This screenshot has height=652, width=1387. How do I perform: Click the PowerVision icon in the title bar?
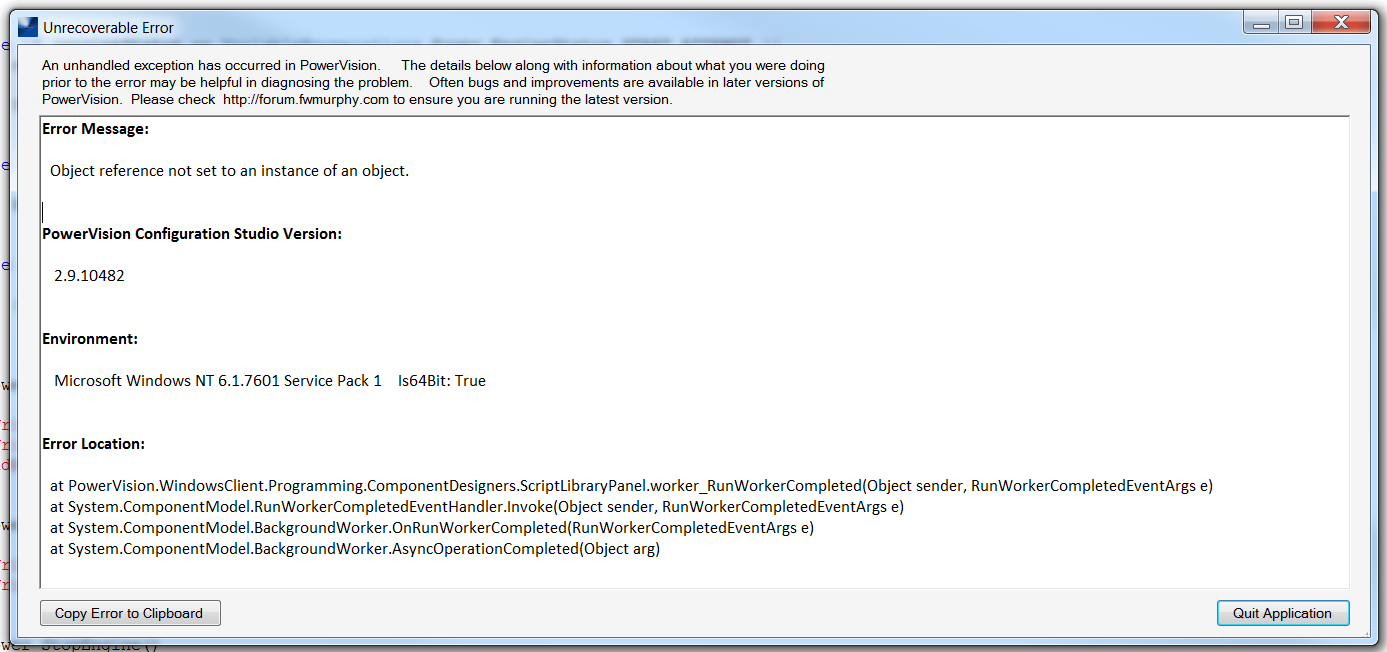pos(28,27)
